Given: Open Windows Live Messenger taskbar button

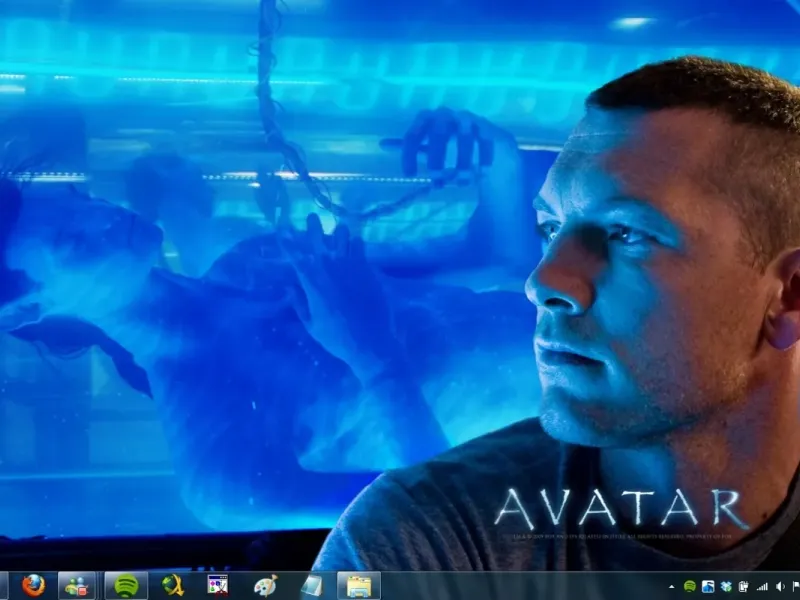Looking at the screenshot, I should click(x=77, y=586).
